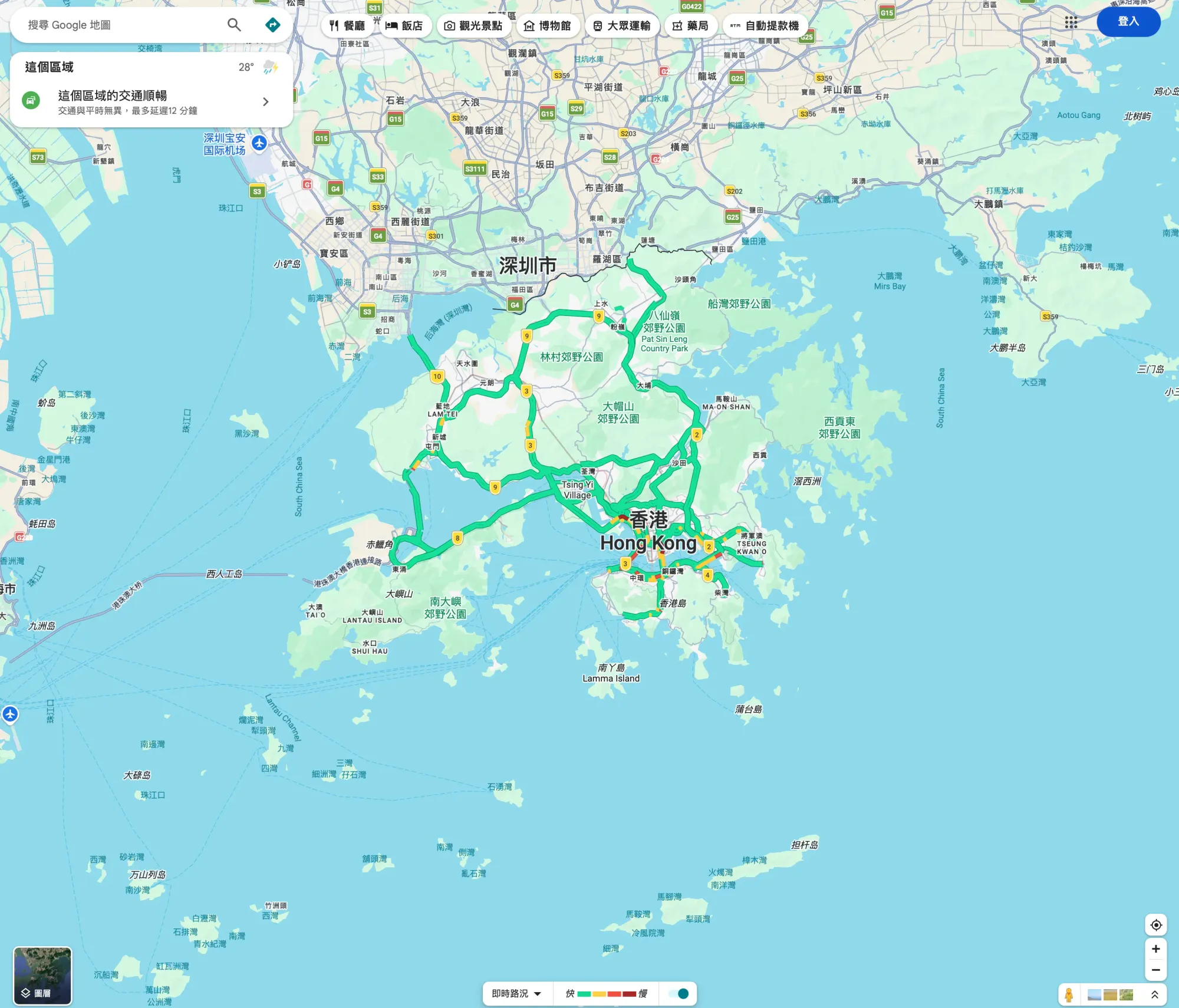Click the 28° weather icon
Image resolution: width=1179 pixels, height=1008 pixels.
coord(271,67)
